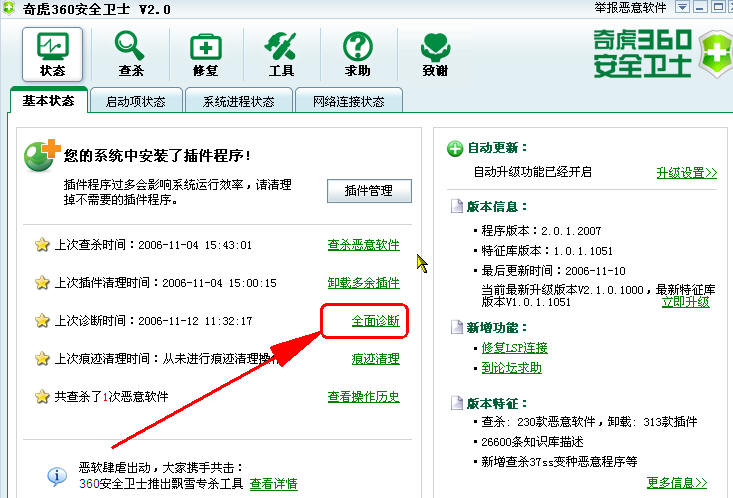733x498 pixels.
Task: Open the 状态 status toolbar icon
Action: pyautogui.click(x=52, y=54)
